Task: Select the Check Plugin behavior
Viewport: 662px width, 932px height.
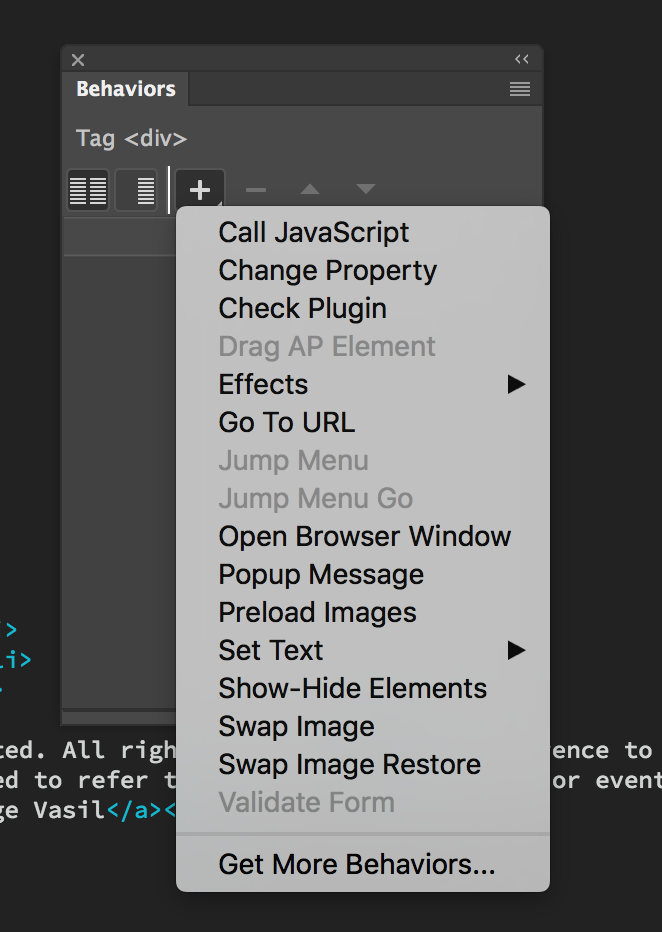Action: (x=302, y=308)
